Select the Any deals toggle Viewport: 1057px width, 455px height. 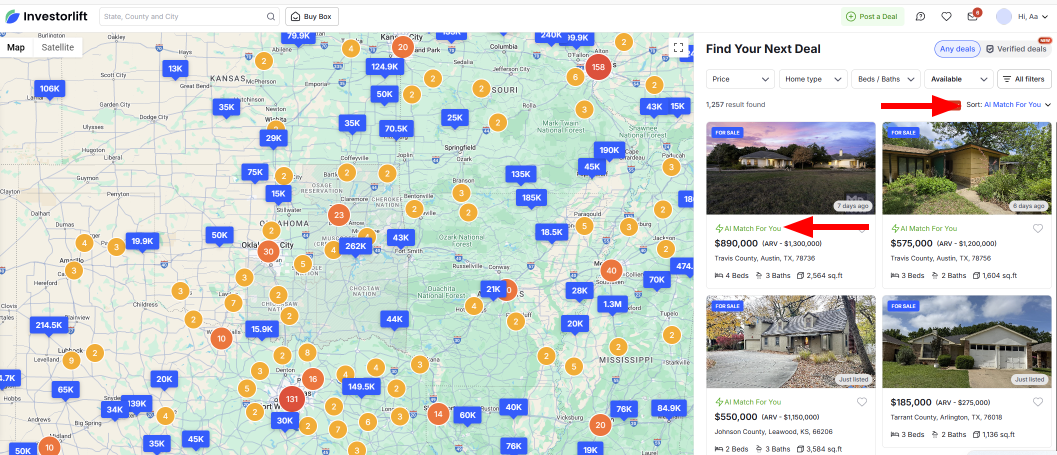(x=957, y=49)
